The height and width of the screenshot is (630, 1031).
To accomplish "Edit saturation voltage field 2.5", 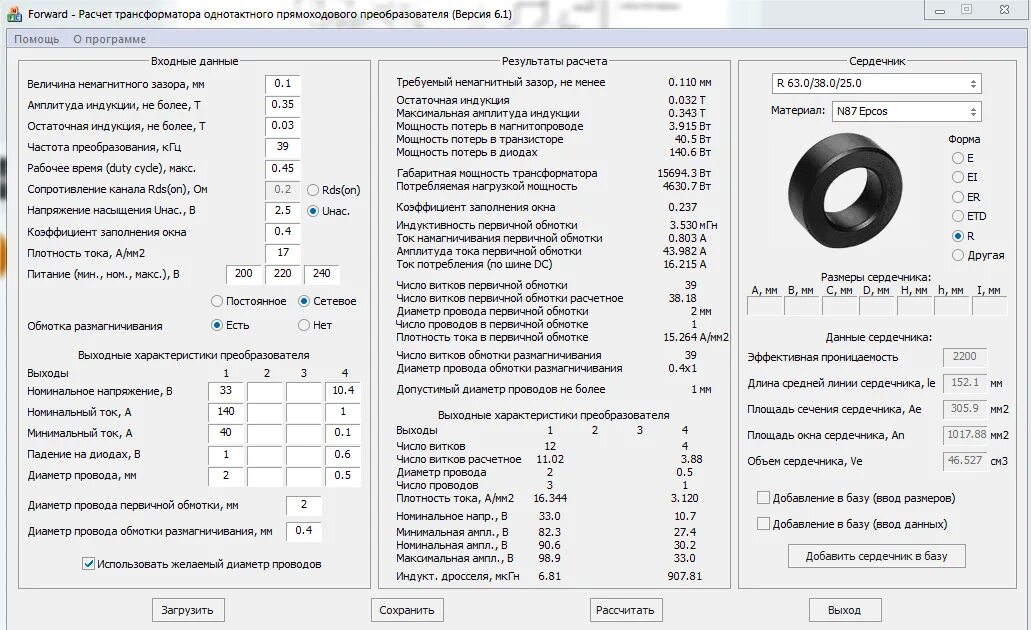I will pyautogui.click(x=283, y=211).
